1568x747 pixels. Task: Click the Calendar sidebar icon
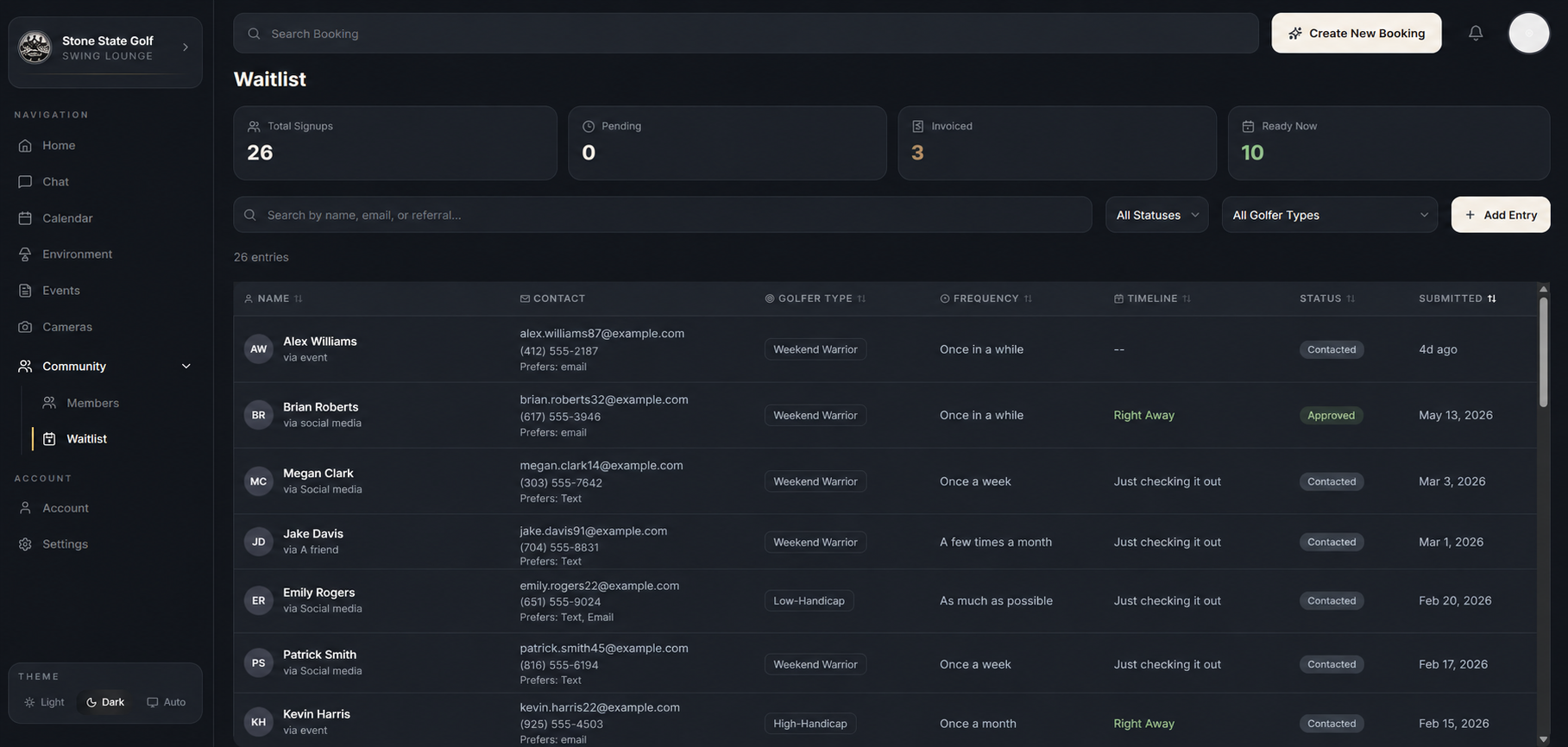pos(25,218)
